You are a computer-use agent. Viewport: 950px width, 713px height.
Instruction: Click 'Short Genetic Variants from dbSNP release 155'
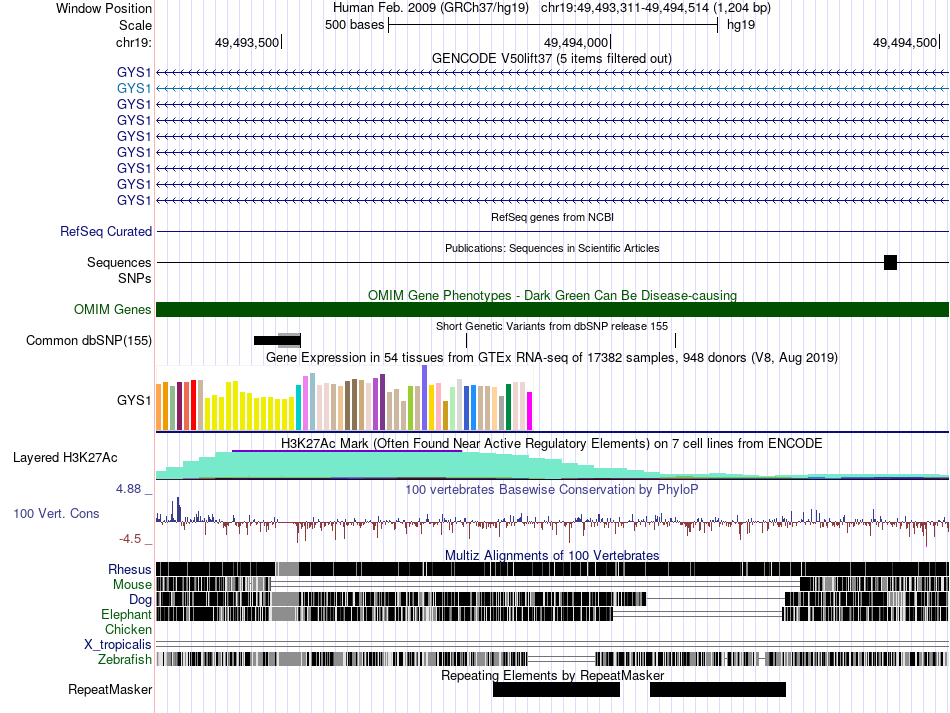(x=552, y=326)
